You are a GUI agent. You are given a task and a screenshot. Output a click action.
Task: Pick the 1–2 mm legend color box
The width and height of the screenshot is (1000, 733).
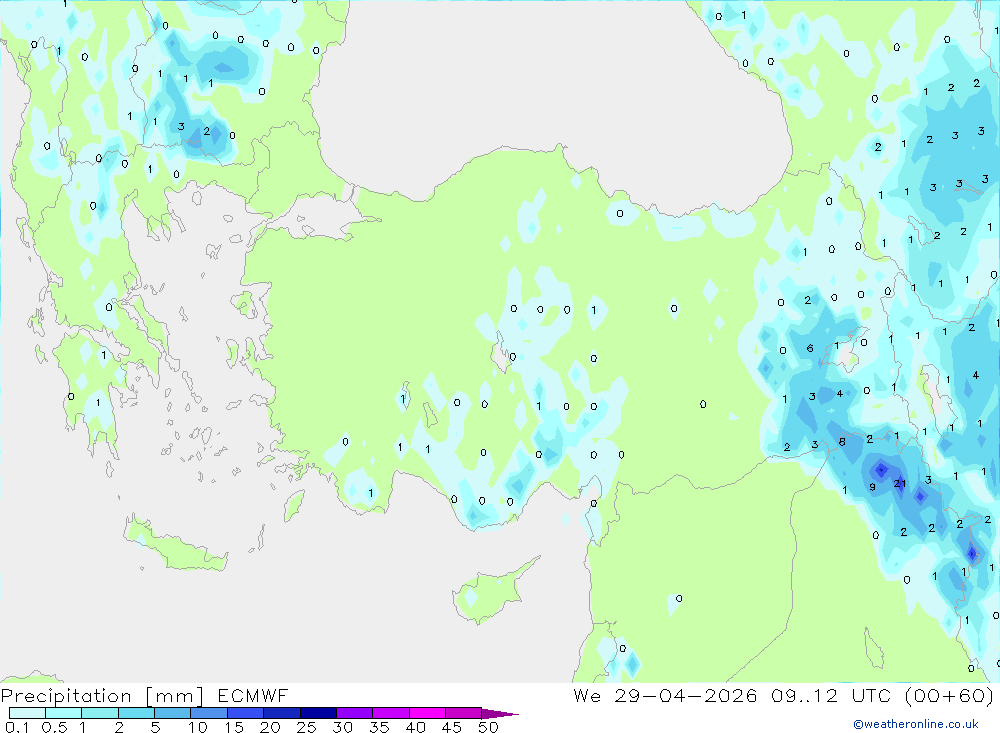click(x=99, y=713)
